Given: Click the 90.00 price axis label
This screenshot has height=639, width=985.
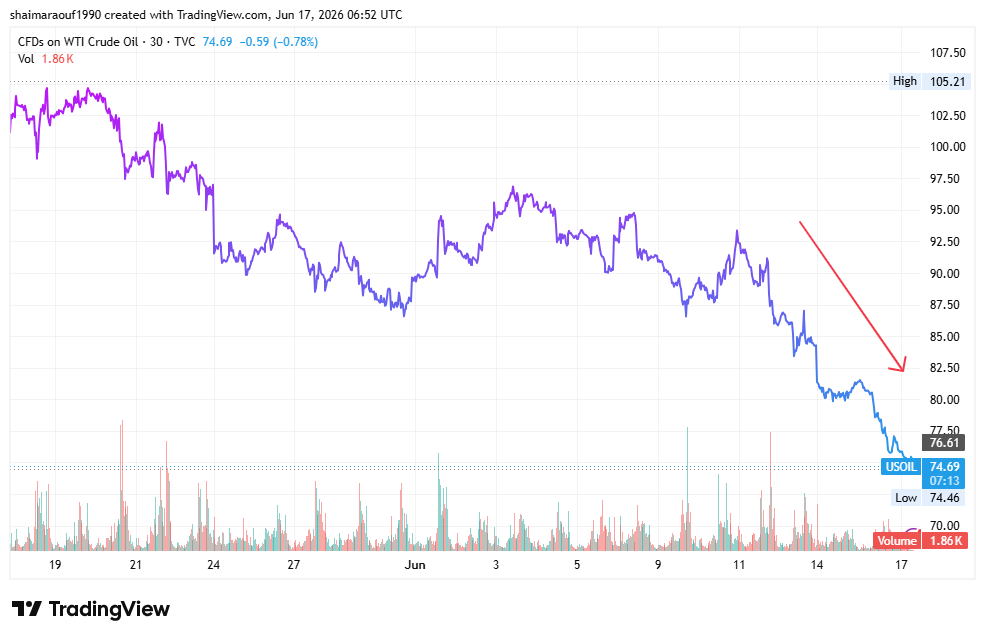Looking at the screenshot, I should pyautogui.click(x=947, y=273).
